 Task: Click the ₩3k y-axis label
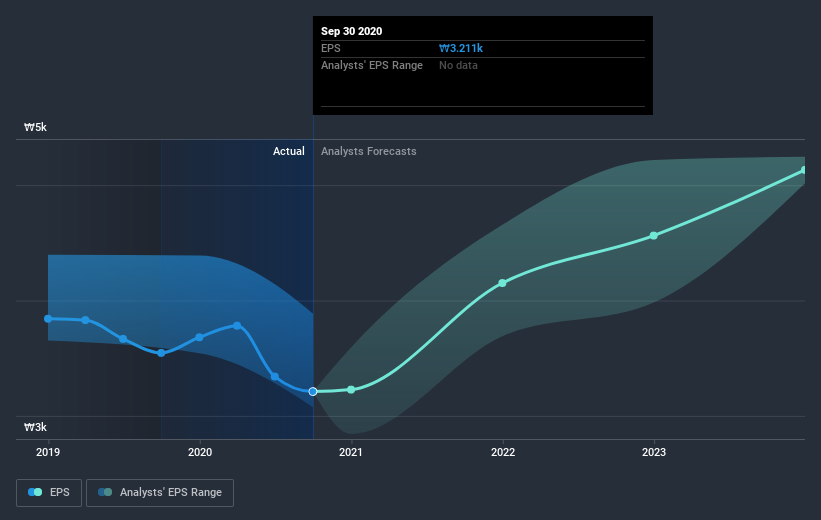point(36,427)
